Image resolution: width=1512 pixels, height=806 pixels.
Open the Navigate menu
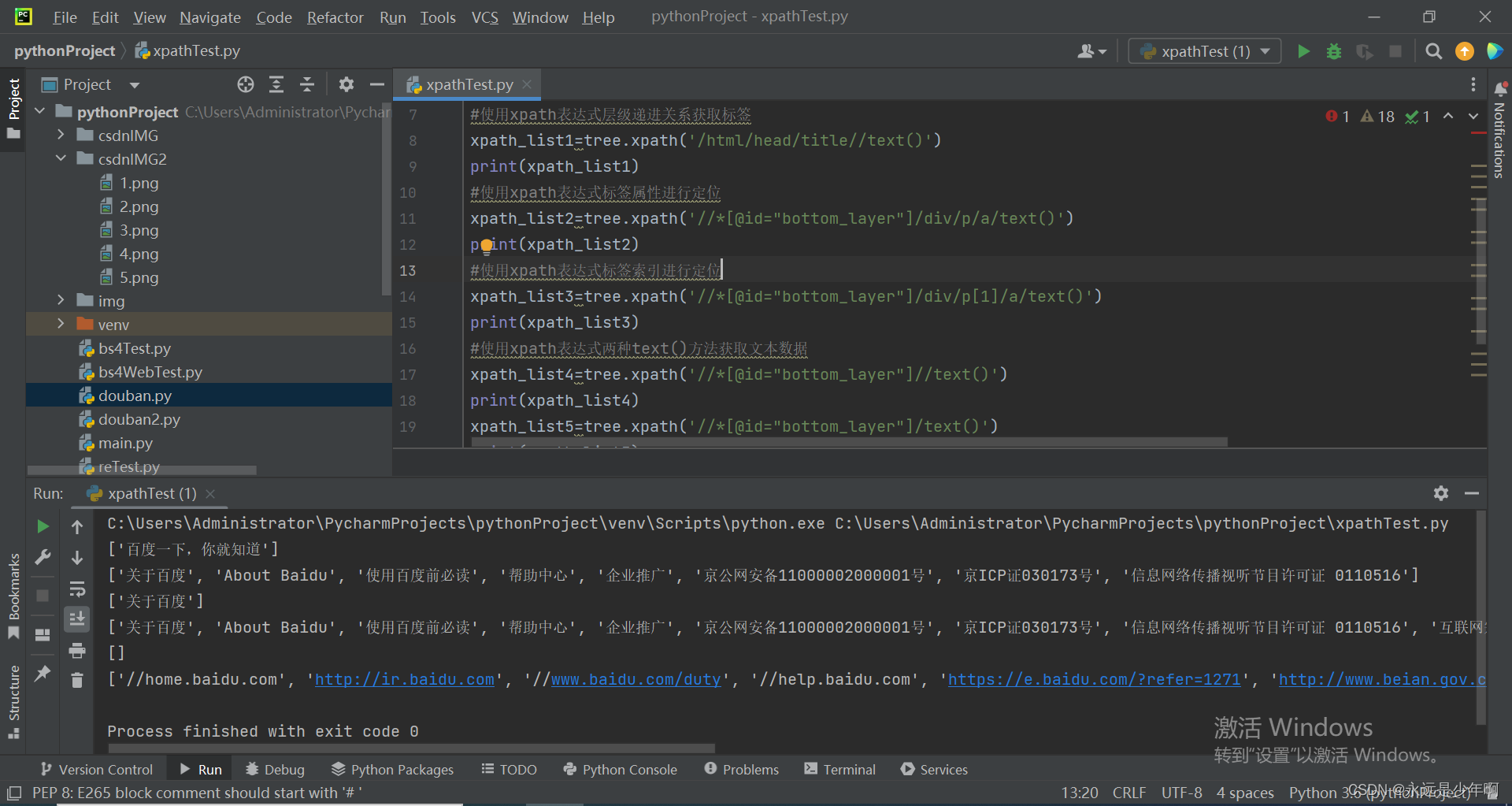point(210,17)
